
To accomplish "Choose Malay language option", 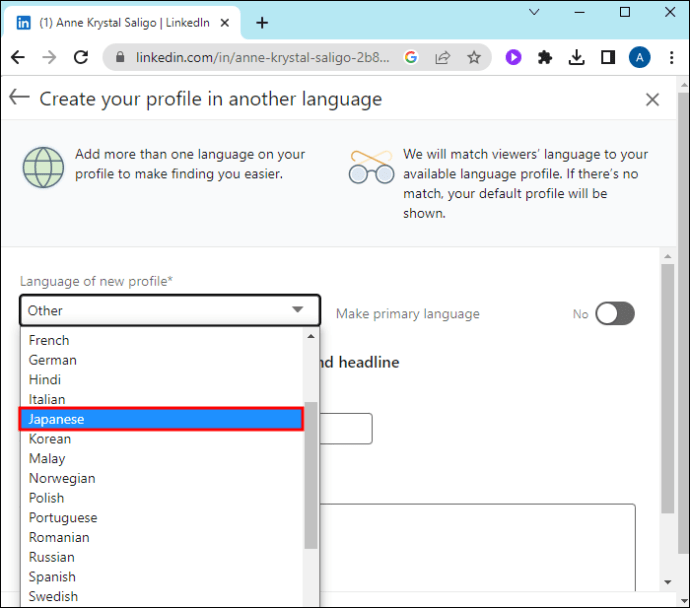I will 161,458.
